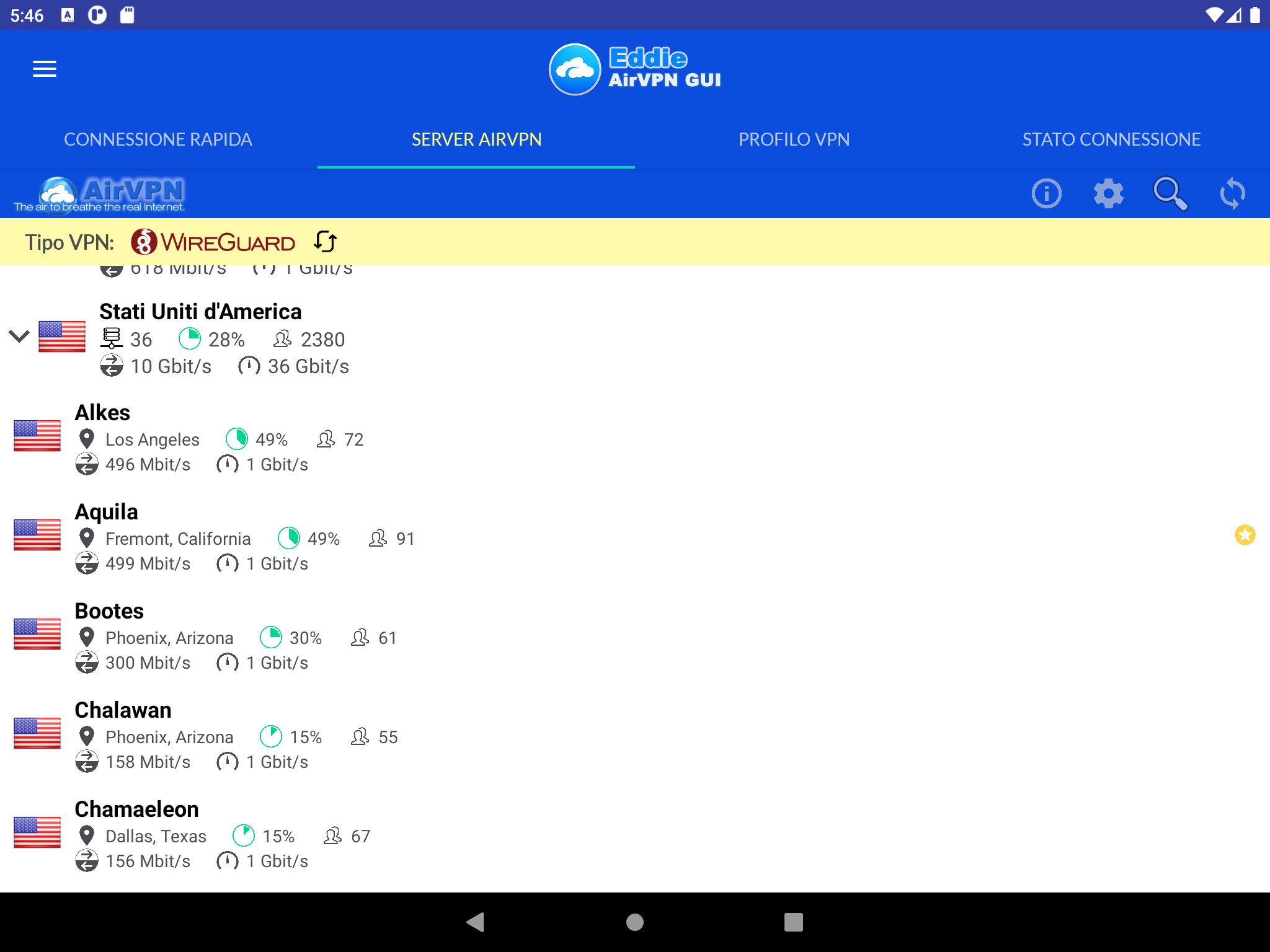
Task: Tap the Aquila server flag
Action: (x=37, y=535)
